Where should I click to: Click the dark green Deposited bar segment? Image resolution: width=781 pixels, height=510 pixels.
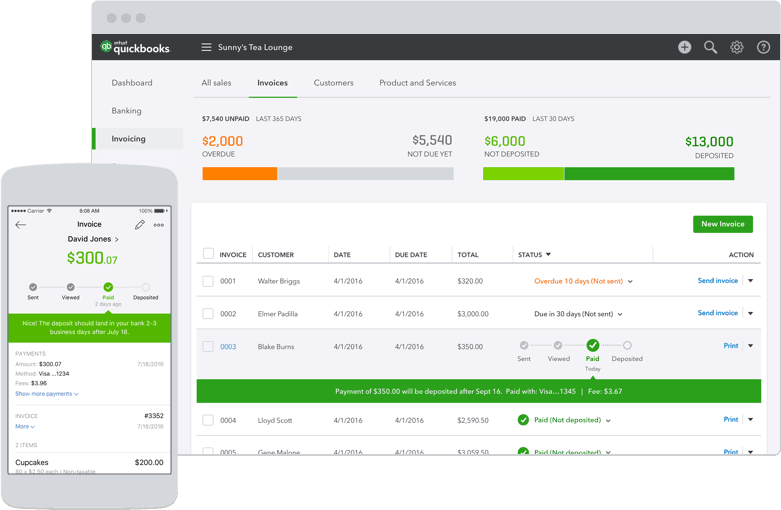(x=649, y=173)
